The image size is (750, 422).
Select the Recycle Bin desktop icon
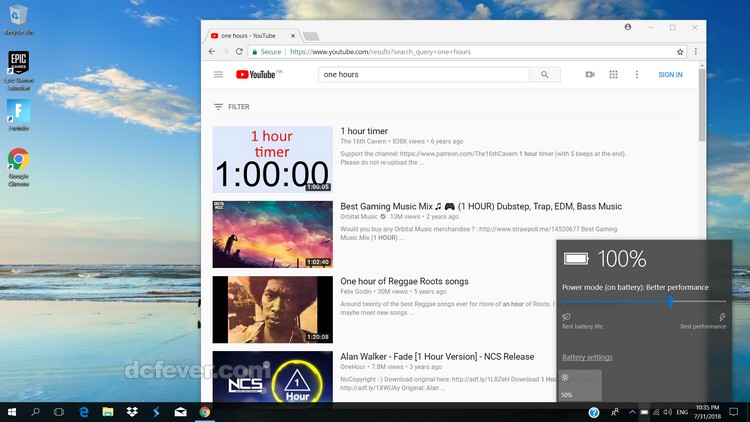tap(19, 20)
